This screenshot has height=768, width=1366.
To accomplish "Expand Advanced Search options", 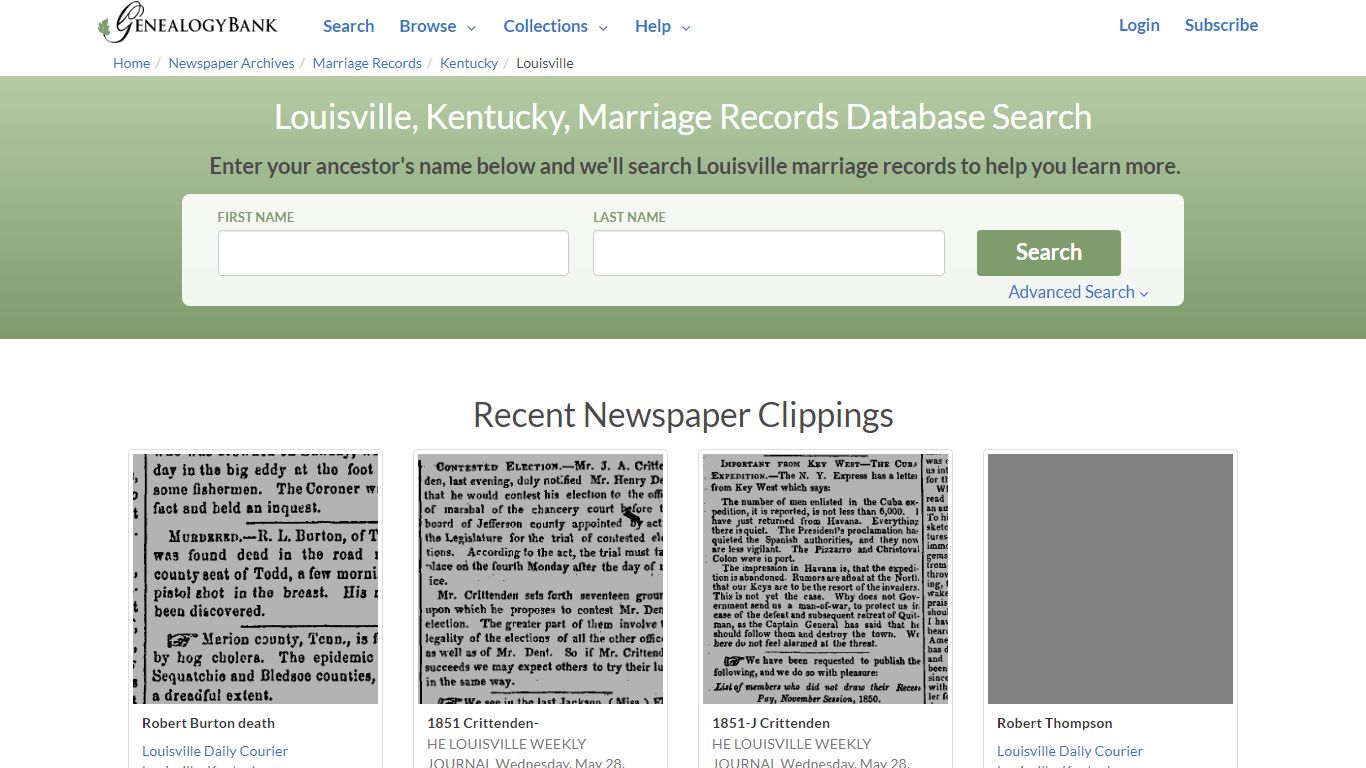I will point(1078,292).
